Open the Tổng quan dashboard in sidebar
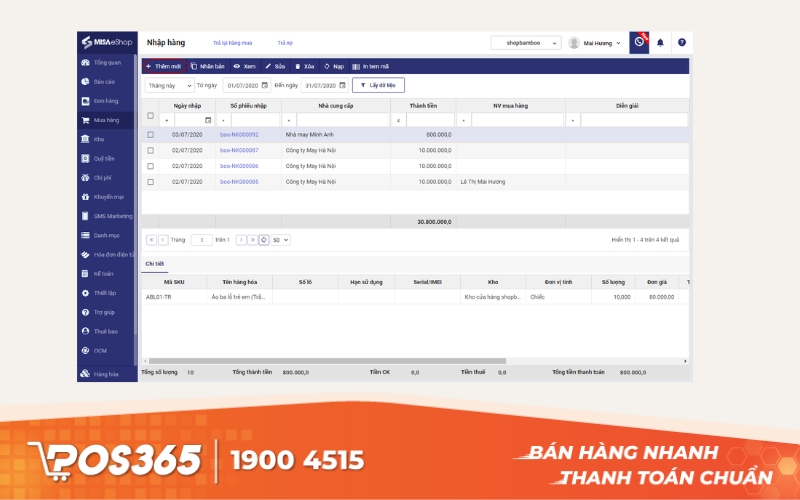Image resolution: width=800 pixels, height=500 pixels. pyautogui.click(x=106, y=62)
